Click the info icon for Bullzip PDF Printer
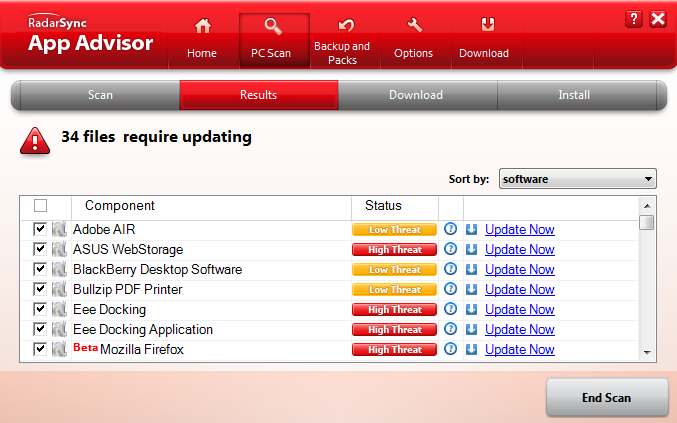Screen dimensions: 677x423 pos(450,289)
